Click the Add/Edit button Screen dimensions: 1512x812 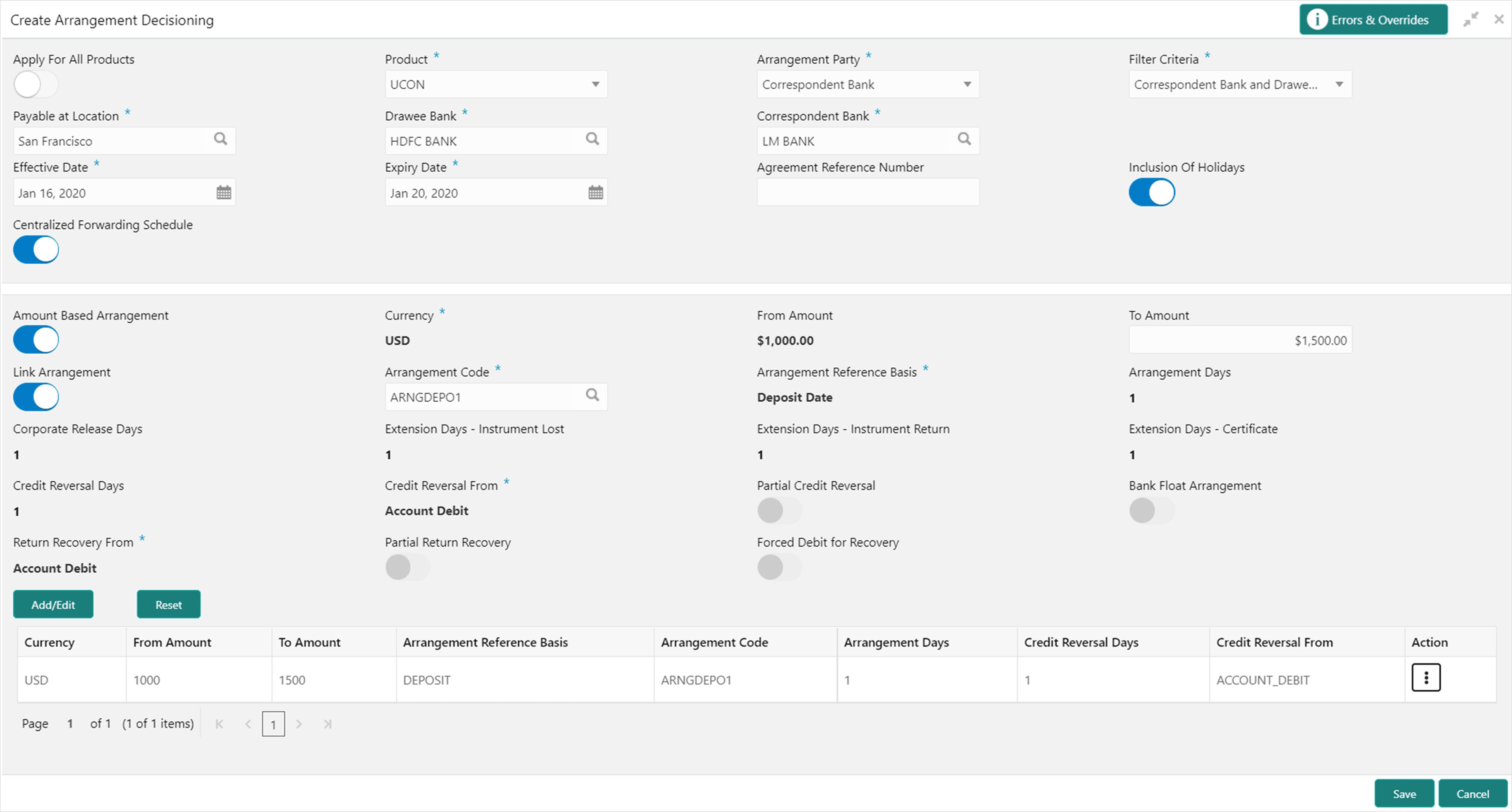(54, 604)
